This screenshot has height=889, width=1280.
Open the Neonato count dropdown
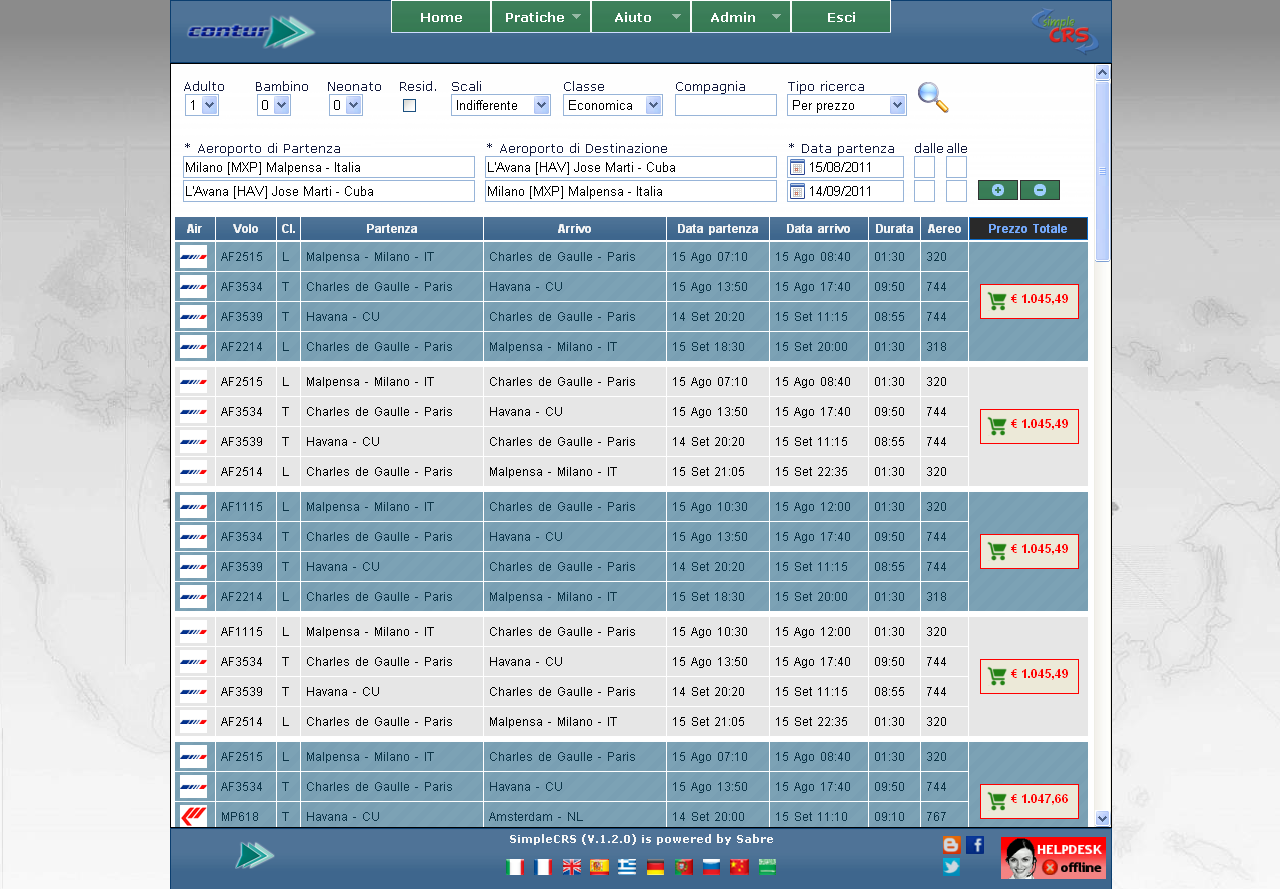tap(345, 105)
